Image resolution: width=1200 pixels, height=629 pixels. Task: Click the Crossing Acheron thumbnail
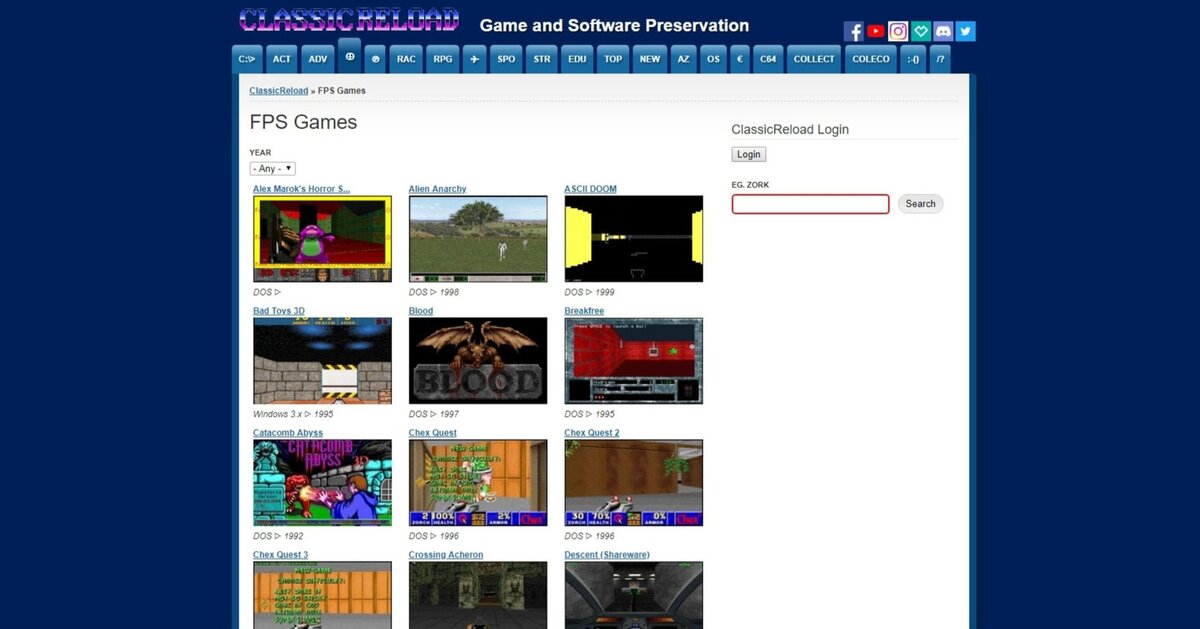tap(478, 595)
